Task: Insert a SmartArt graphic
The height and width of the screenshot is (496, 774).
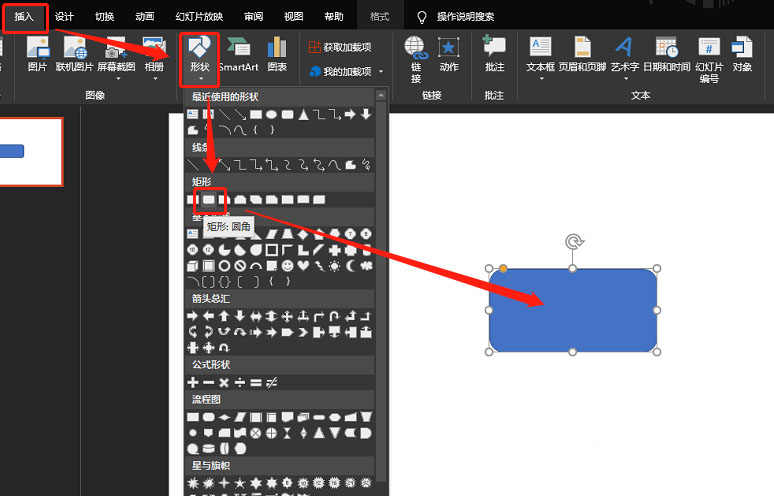Action: pyautogui.click(x=239, y=54)
